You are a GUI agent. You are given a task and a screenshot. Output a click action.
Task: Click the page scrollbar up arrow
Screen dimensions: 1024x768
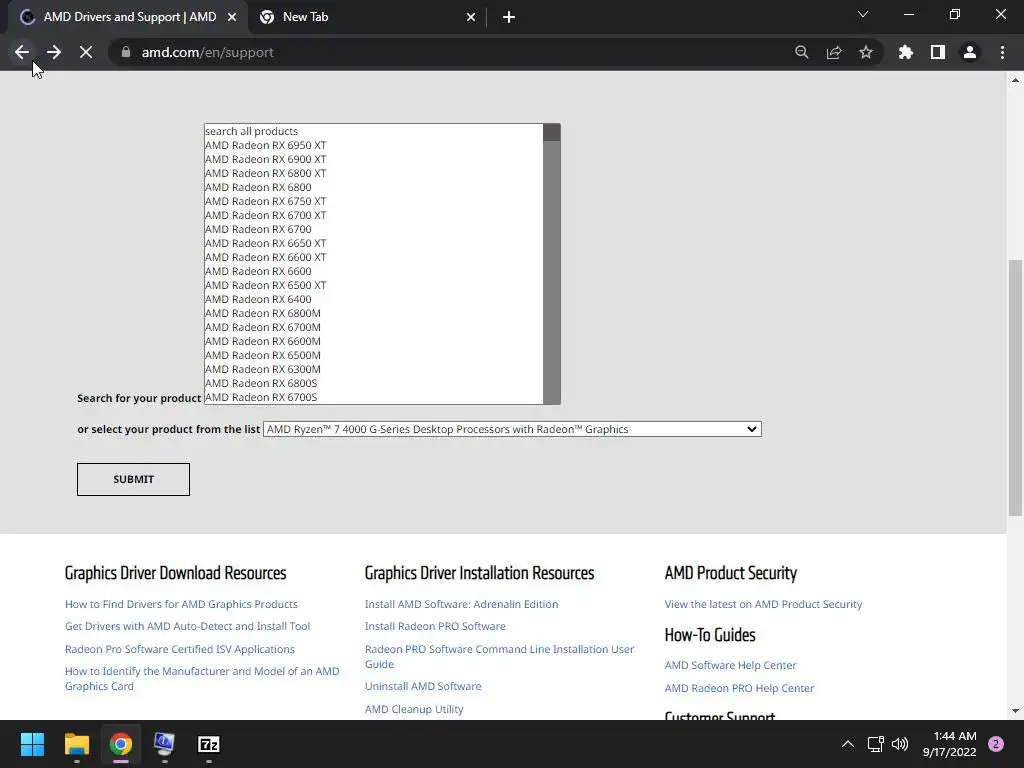(1015, 80)
